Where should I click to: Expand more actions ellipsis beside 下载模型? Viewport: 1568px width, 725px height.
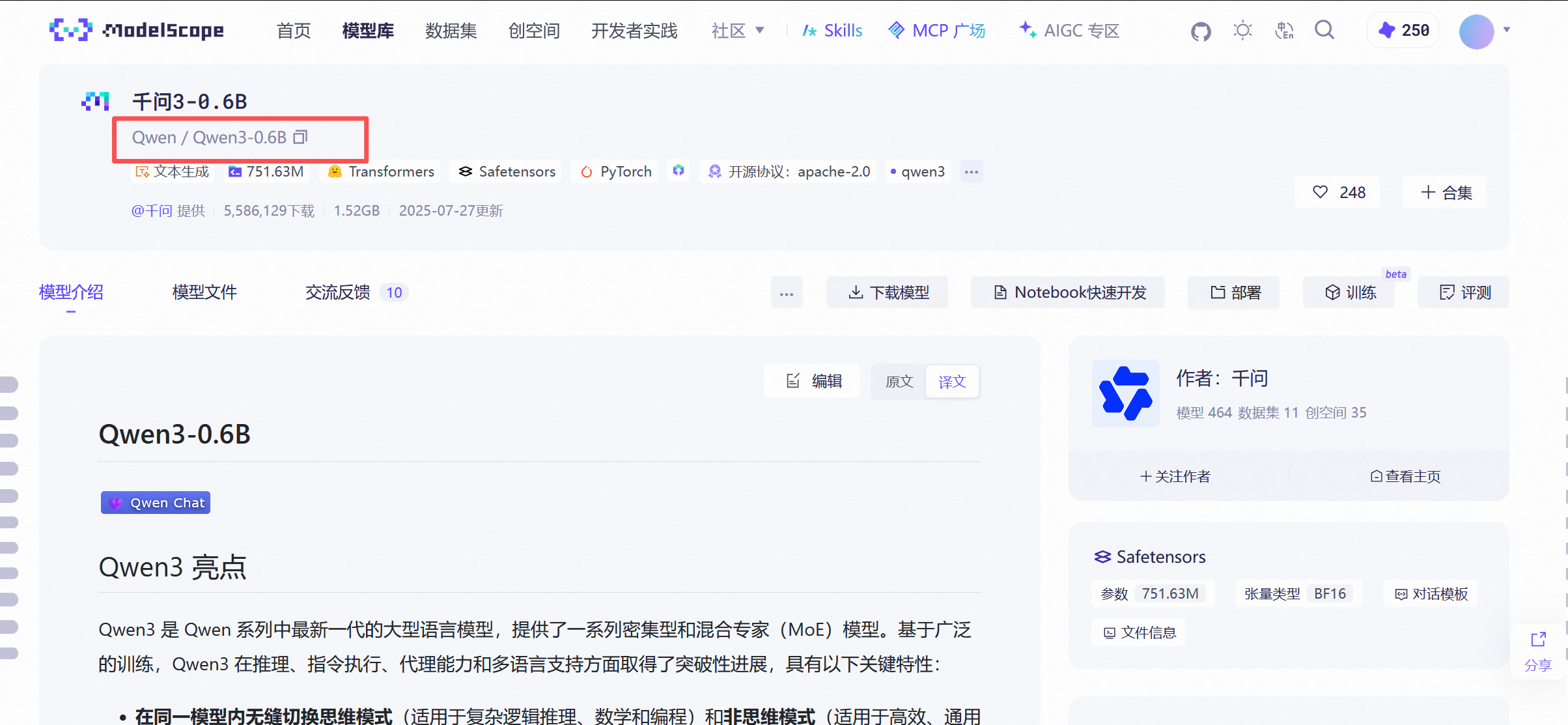[x=787, y=293]
